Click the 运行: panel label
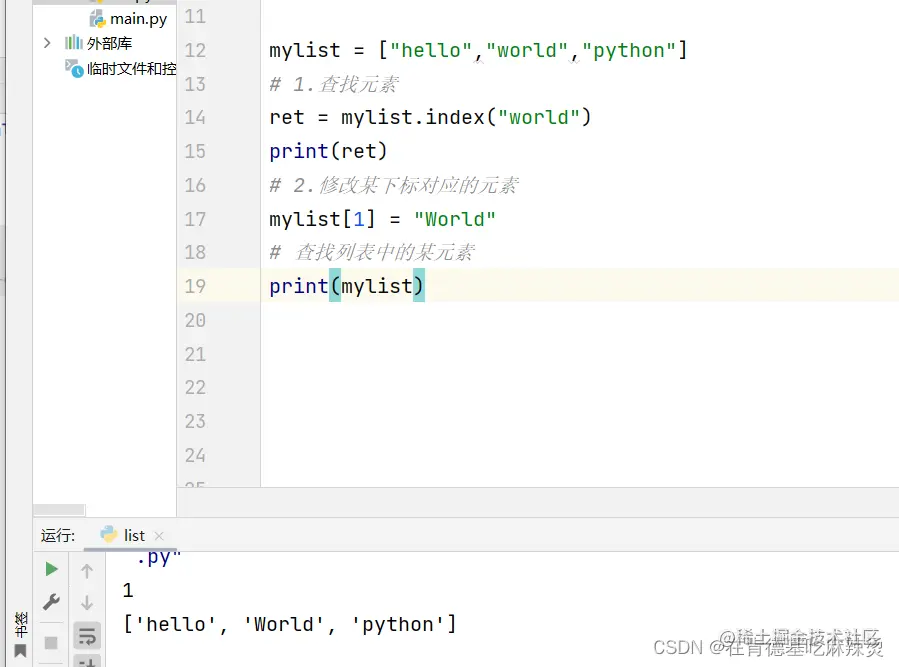The width and height of the screenshot is (899, 667). click(58, 536)
